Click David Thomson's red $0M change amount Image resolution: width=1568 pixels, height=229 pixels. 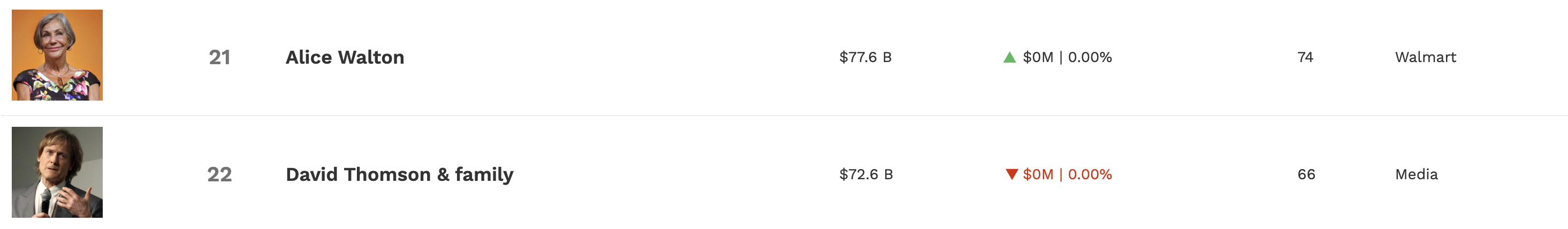[1038, 175]
